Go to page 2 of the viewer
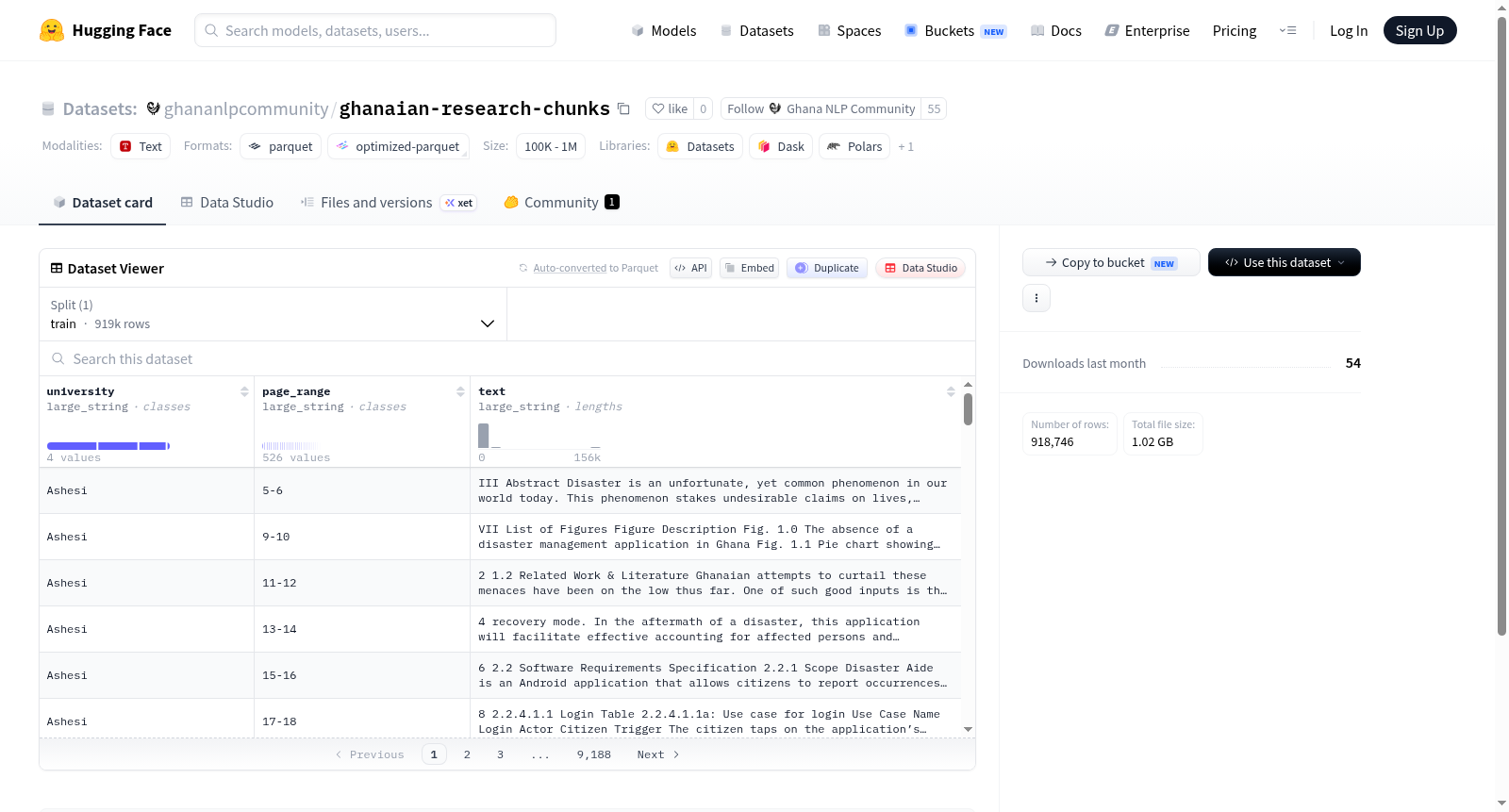The width and height of the screenshot is (1509, 812). point(467,754)
